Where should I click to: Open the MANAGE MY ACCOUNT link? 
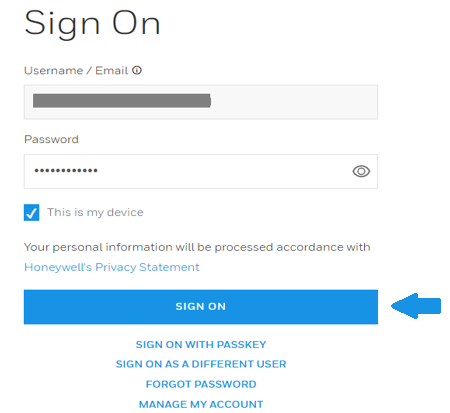pos(201,404)
